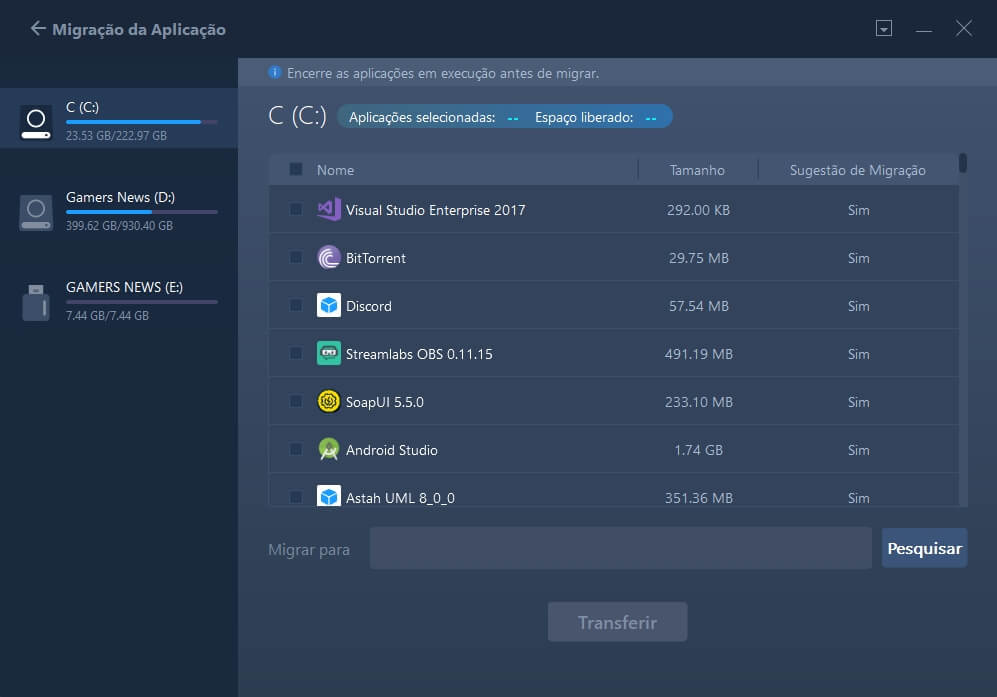Expand the Aplicações selecionadas value

click(511, 116)
